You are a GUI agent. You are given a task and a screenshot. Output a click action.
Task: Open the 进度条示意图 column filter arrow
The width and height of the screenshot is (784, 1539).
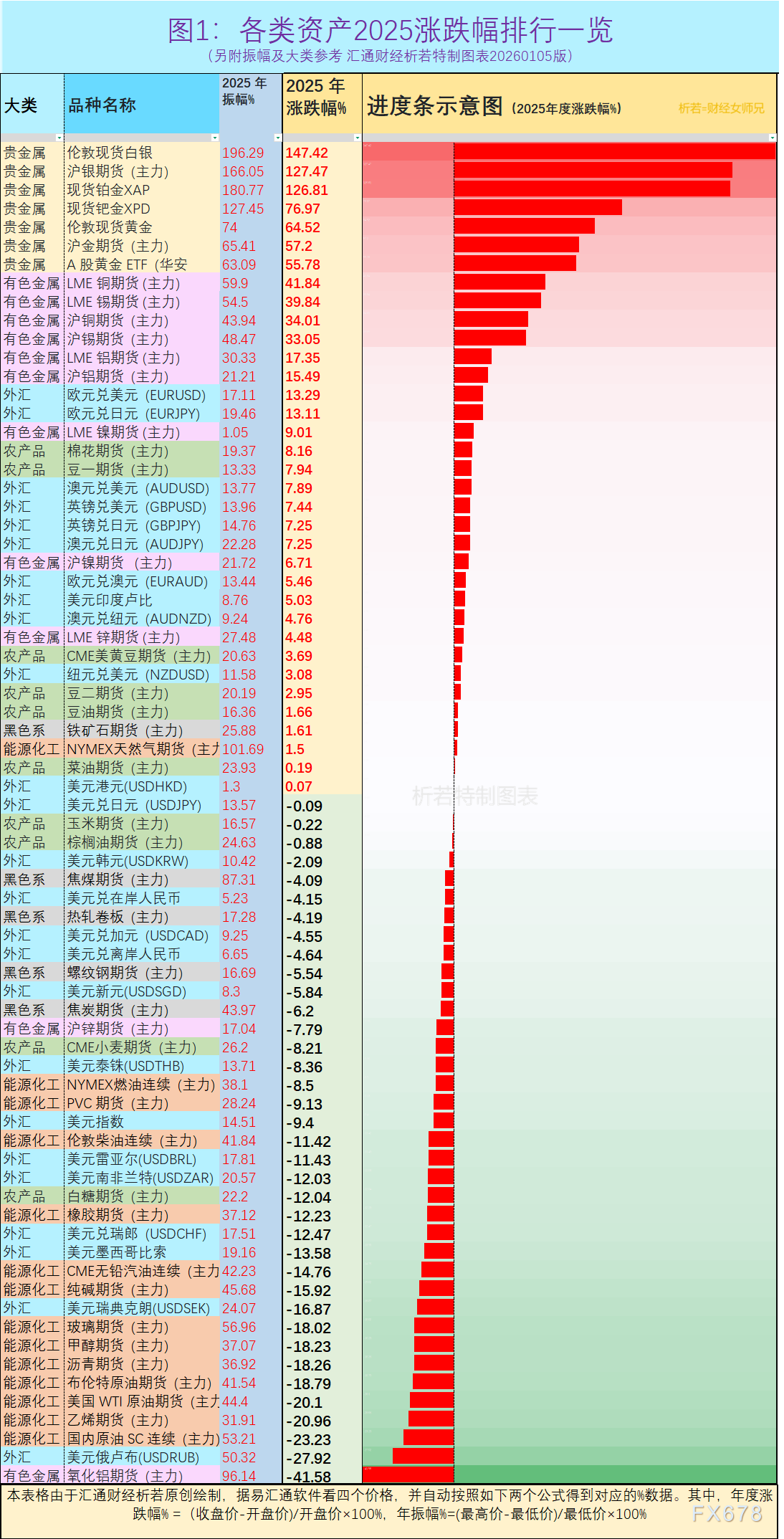[772, 138]
